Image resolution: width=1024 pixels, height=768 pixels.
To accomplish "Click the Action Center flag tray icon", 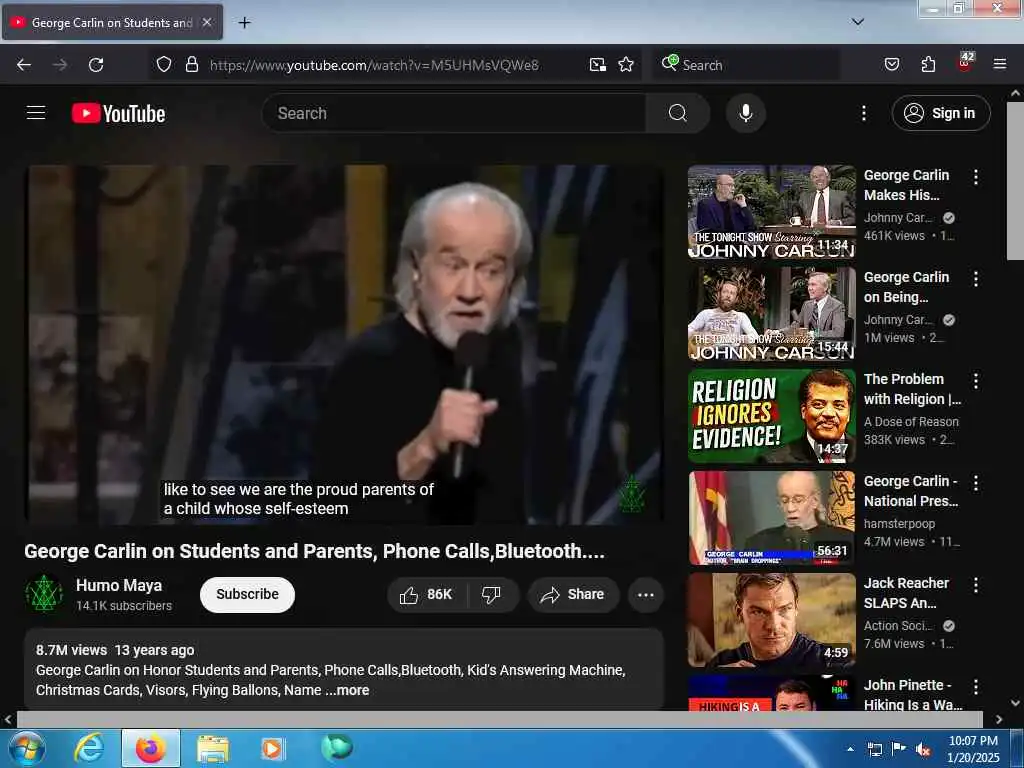I will 899,749.
